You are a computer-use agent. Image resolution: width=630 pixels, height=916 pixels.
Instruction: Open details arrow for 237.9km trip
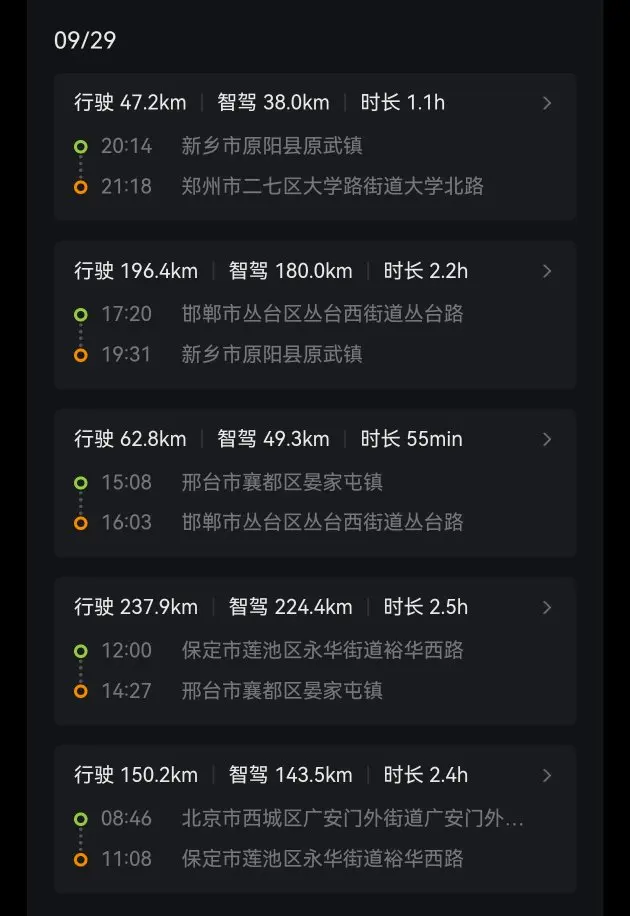tap(547, 607)
